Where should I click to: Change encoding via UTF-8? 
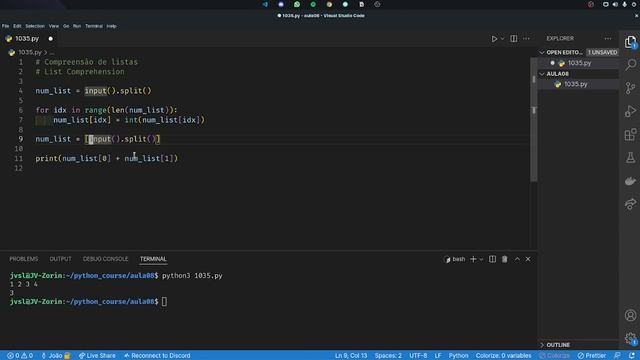pos(418,356)
